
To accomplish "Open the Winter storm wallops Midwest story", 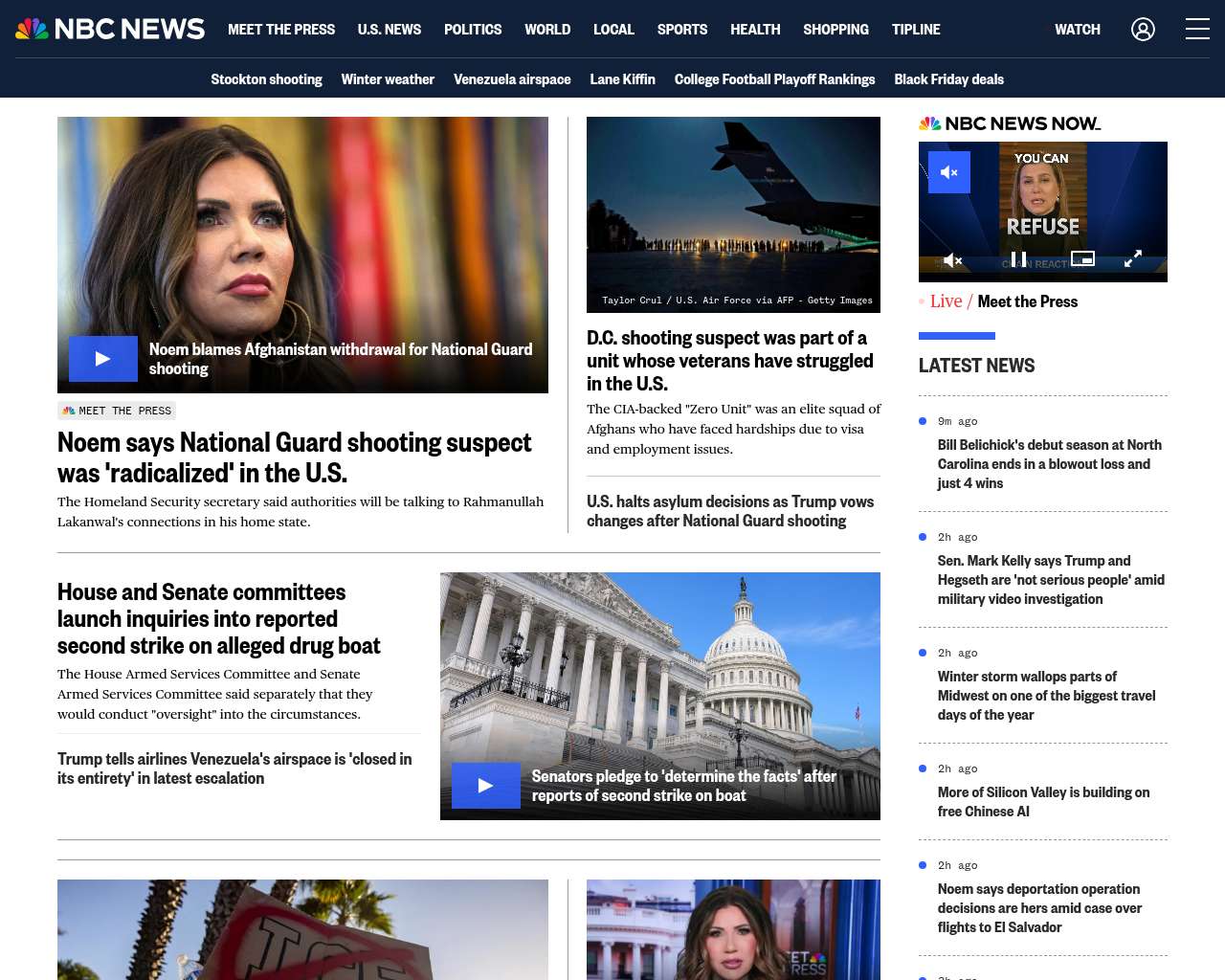I will point(1047,696).
